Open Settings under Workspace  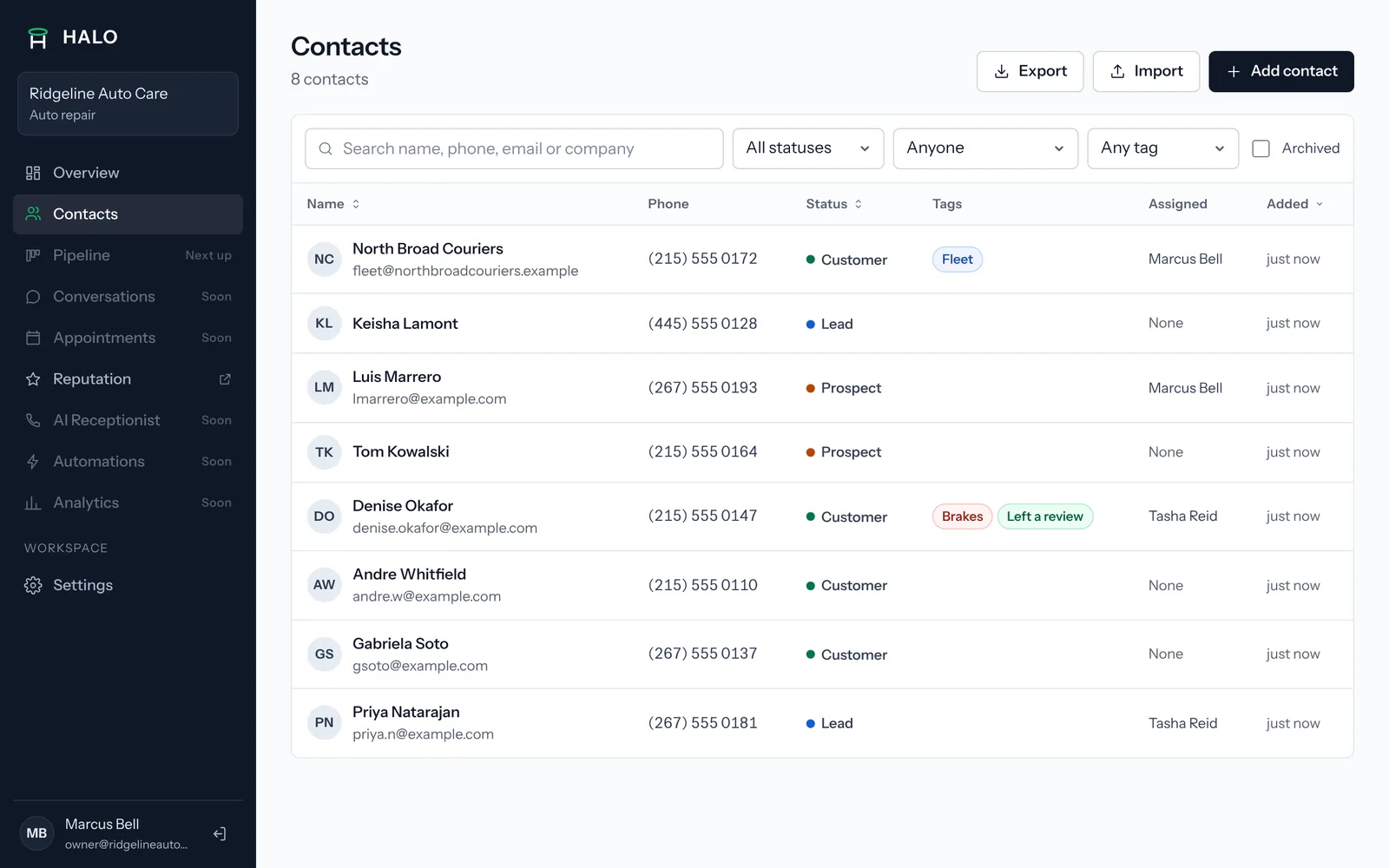tap(128, 585)
